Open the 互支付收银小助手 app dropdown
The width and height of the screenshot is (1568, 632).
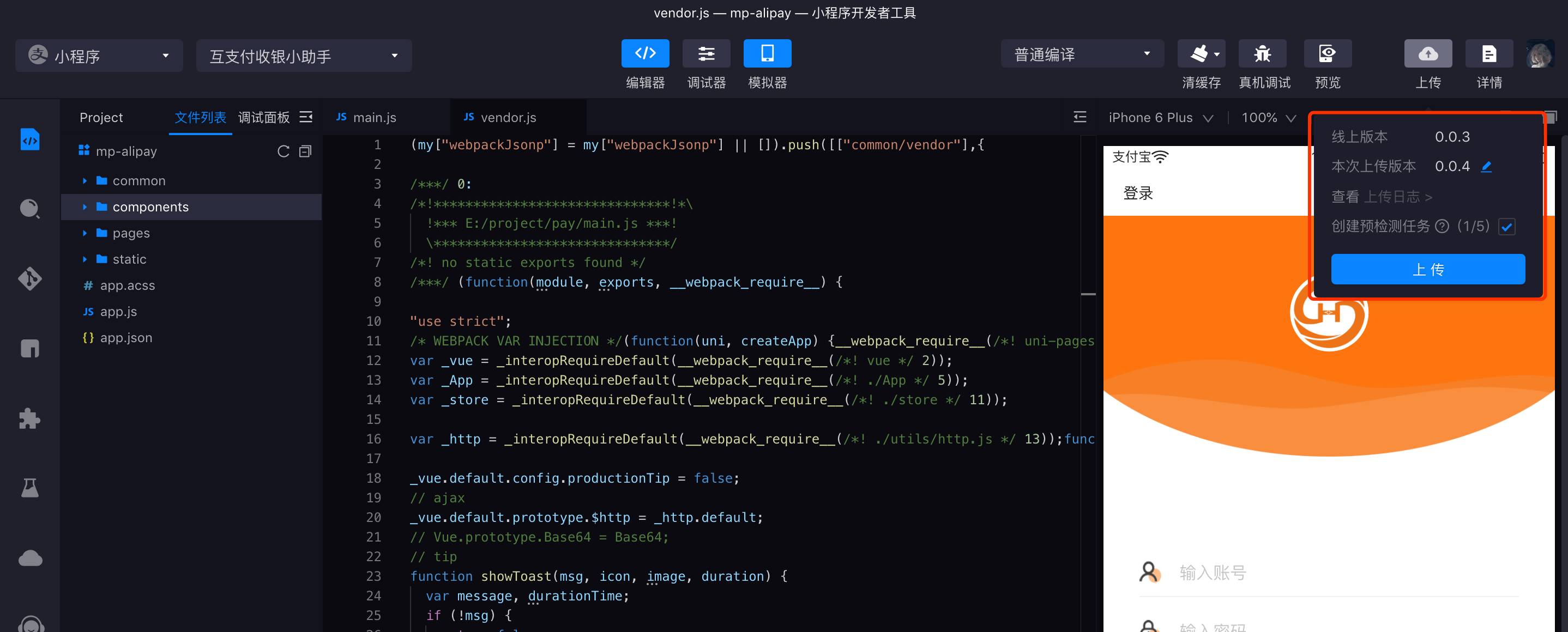pos(304,56)
